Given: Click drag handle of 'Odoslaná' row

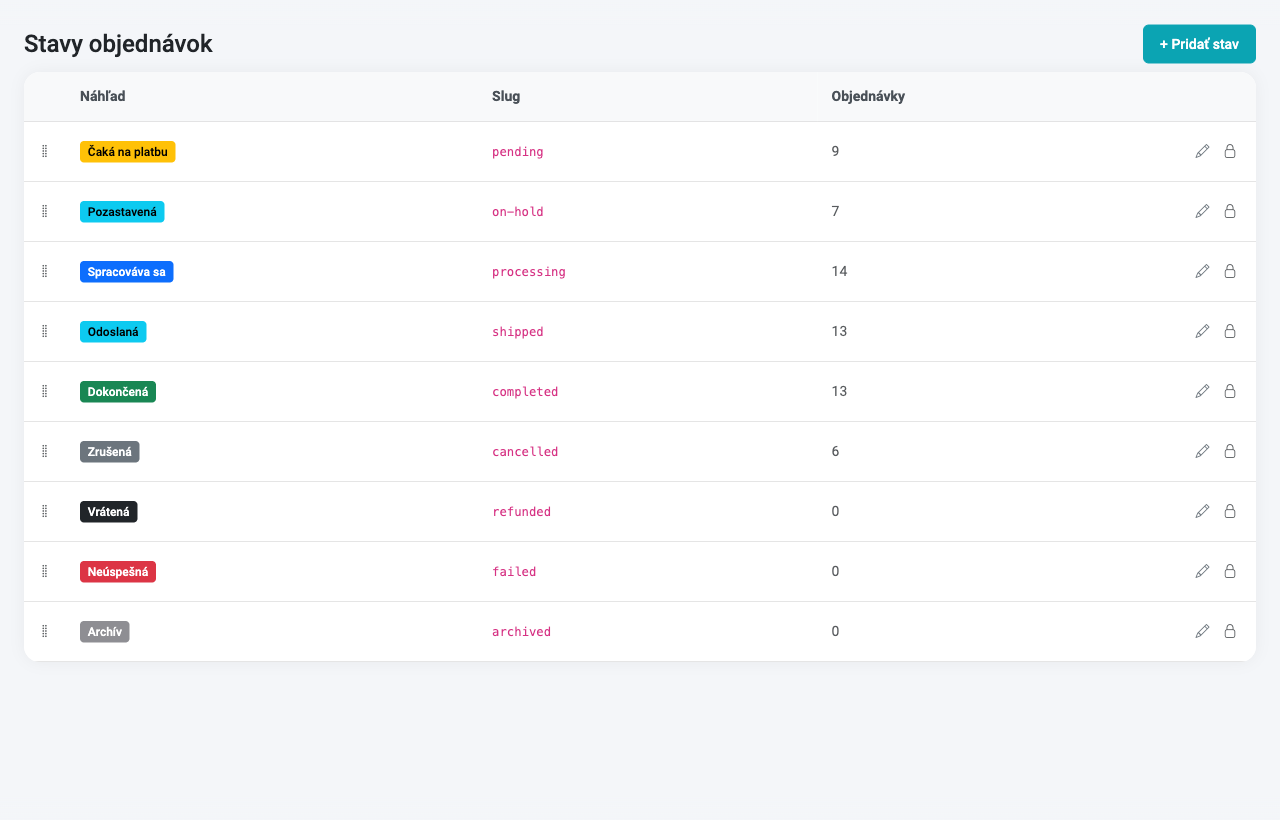Looking at the screenshot, I should 44,331.
